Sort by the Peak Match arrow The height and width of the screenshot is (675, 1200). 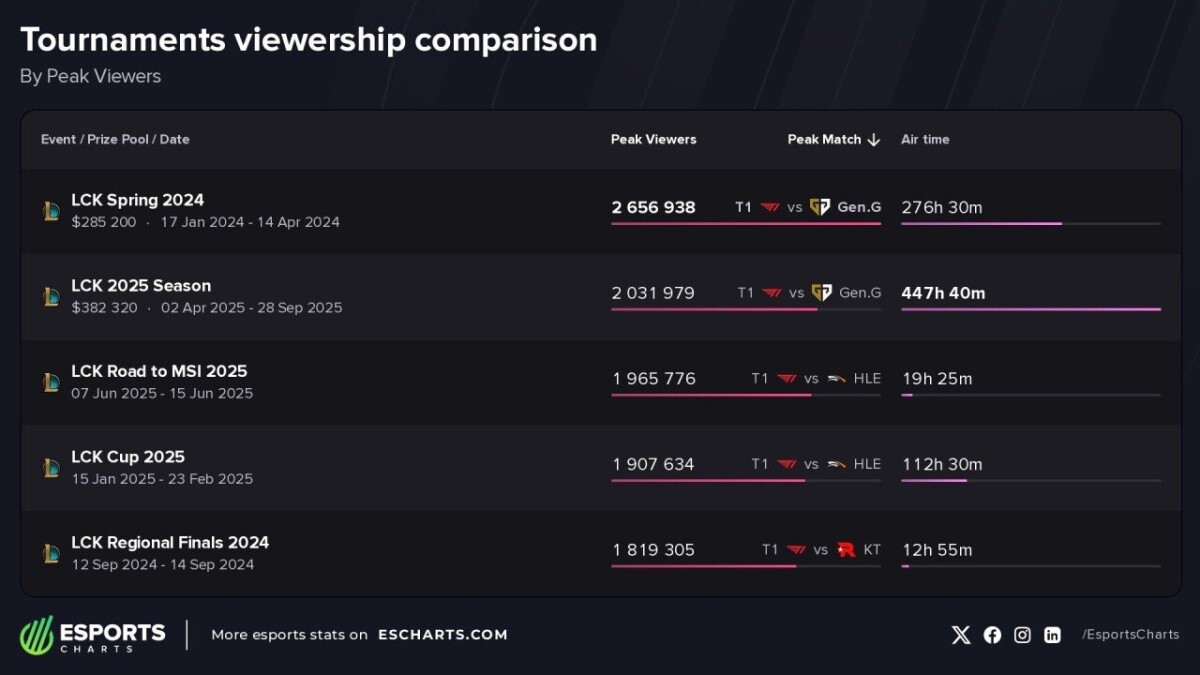point(873,140)
